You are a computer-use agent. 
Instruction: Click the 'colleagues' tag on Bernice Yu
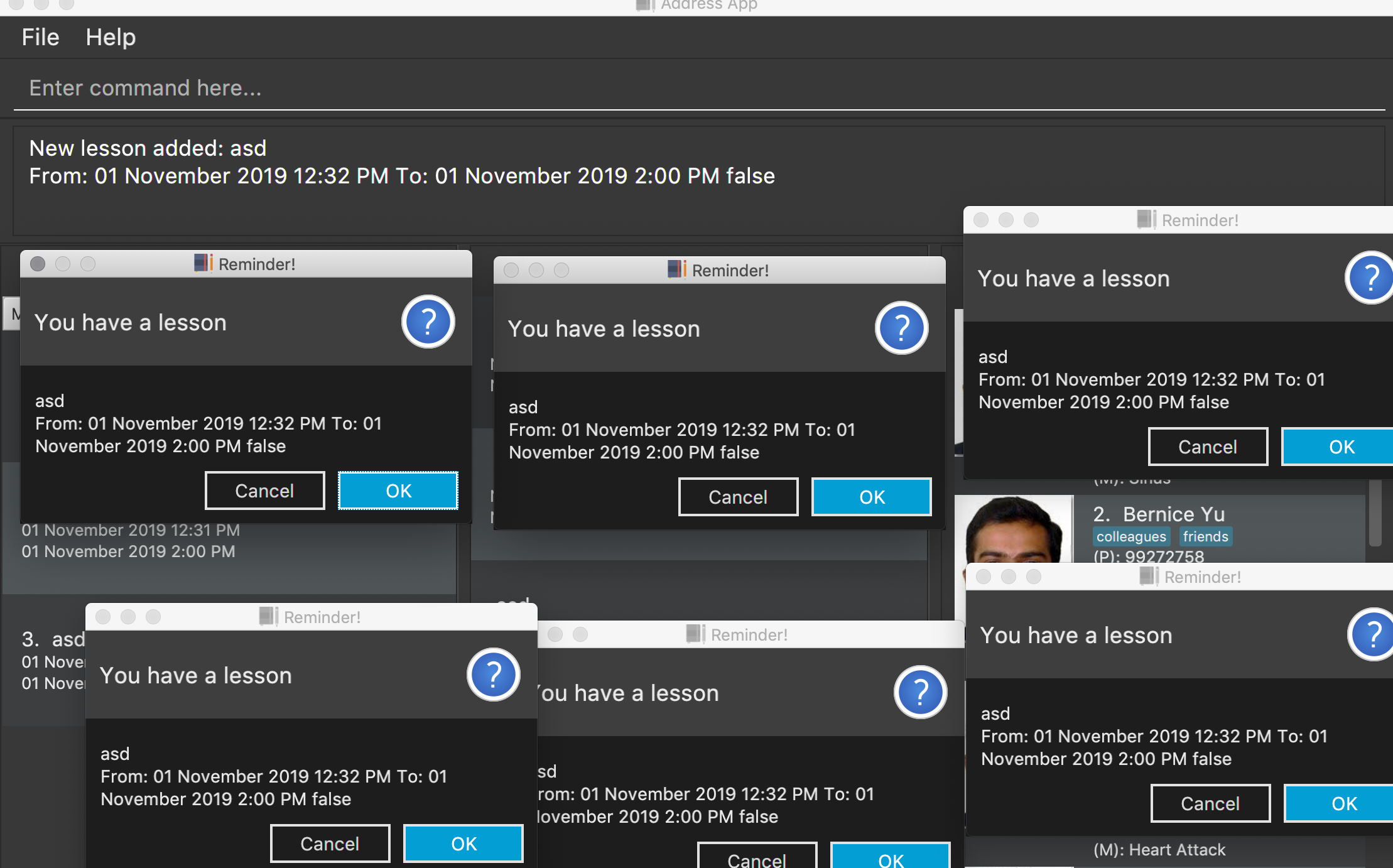1130,536
